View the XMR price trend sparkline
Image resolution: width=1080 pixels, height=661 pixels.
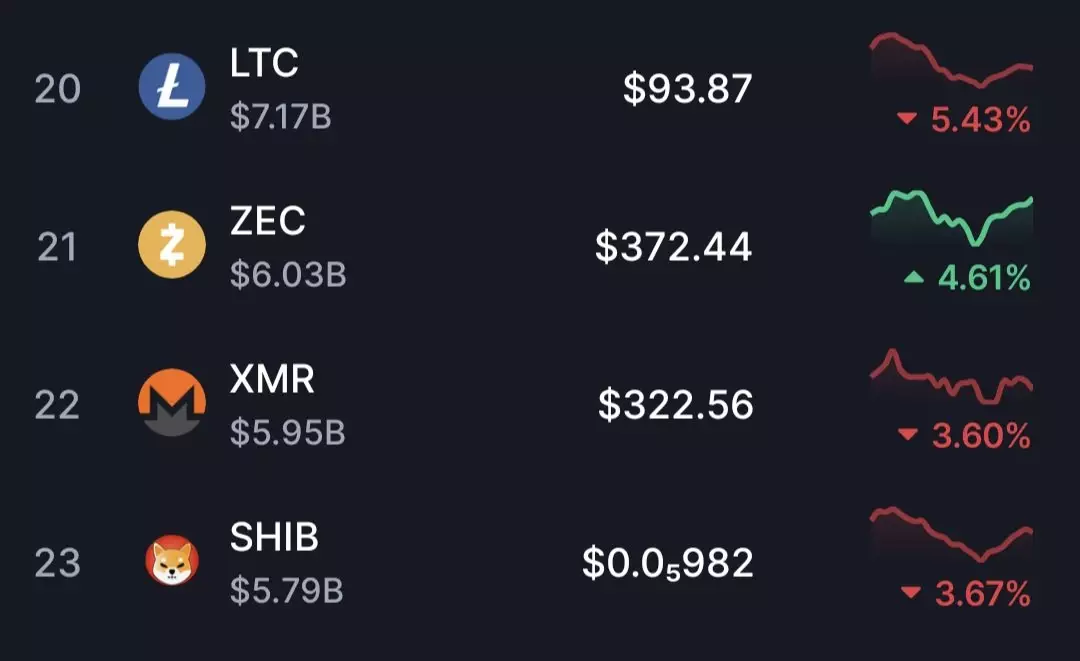(951, 377)
